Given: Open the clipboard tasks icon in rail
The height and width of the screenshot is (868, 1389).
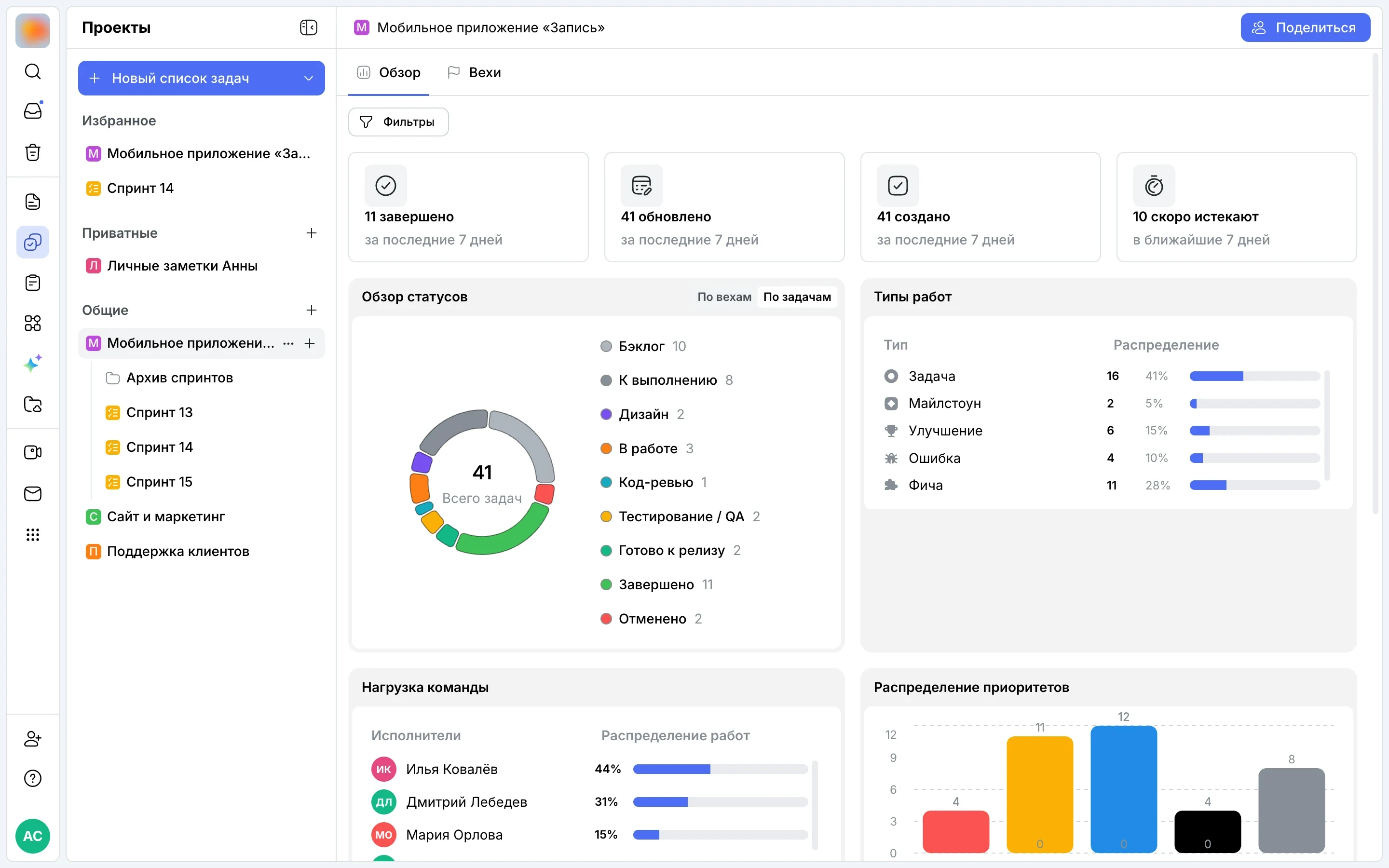Looking at the screenshot, I should point(33,283).
